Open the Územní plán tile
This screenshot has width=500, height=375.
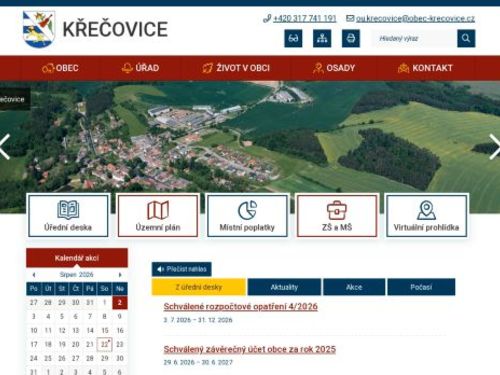[x=158, y=216]
